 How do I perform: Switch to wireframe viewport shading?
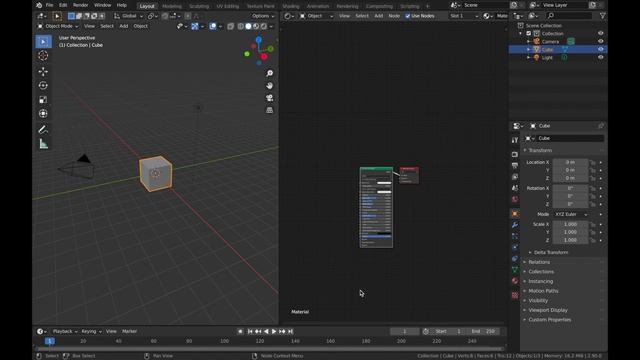pyautogui.click(x=240, y=26)
